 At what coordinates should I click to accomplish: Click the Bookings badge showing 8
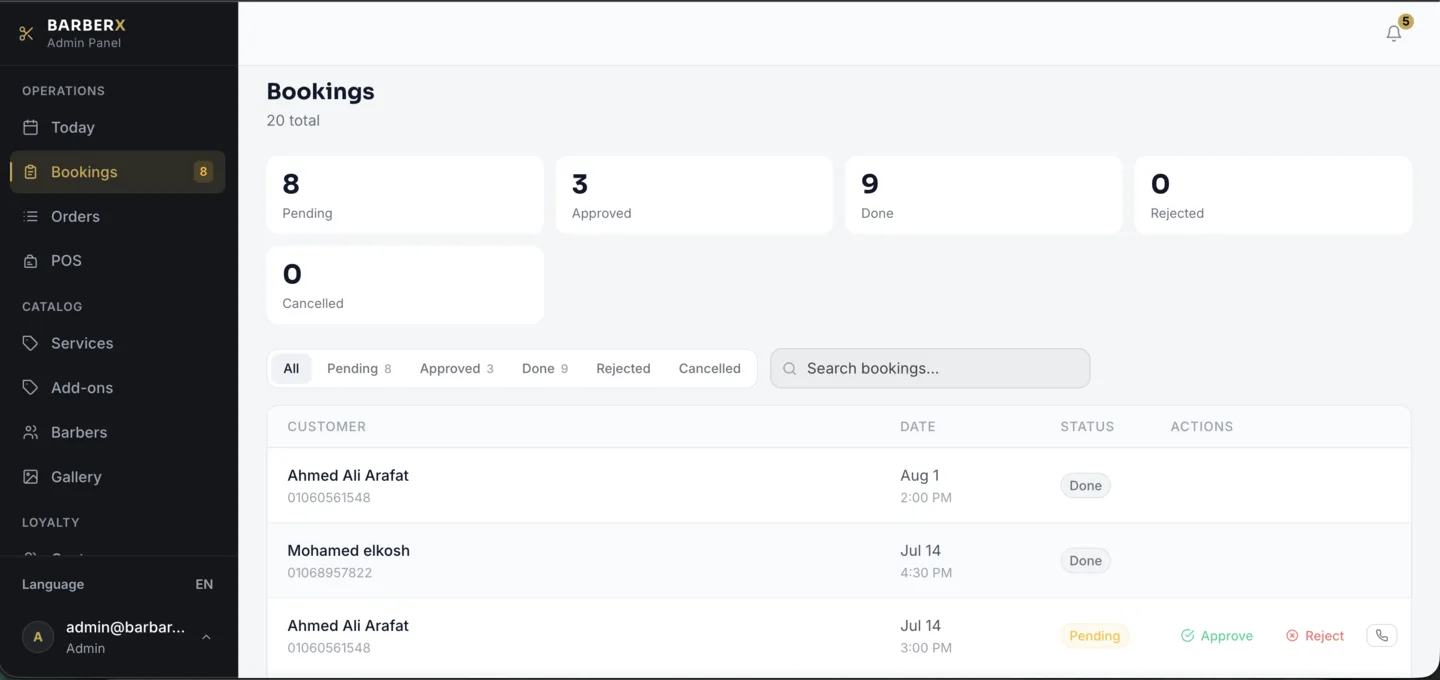click(203, 172)
